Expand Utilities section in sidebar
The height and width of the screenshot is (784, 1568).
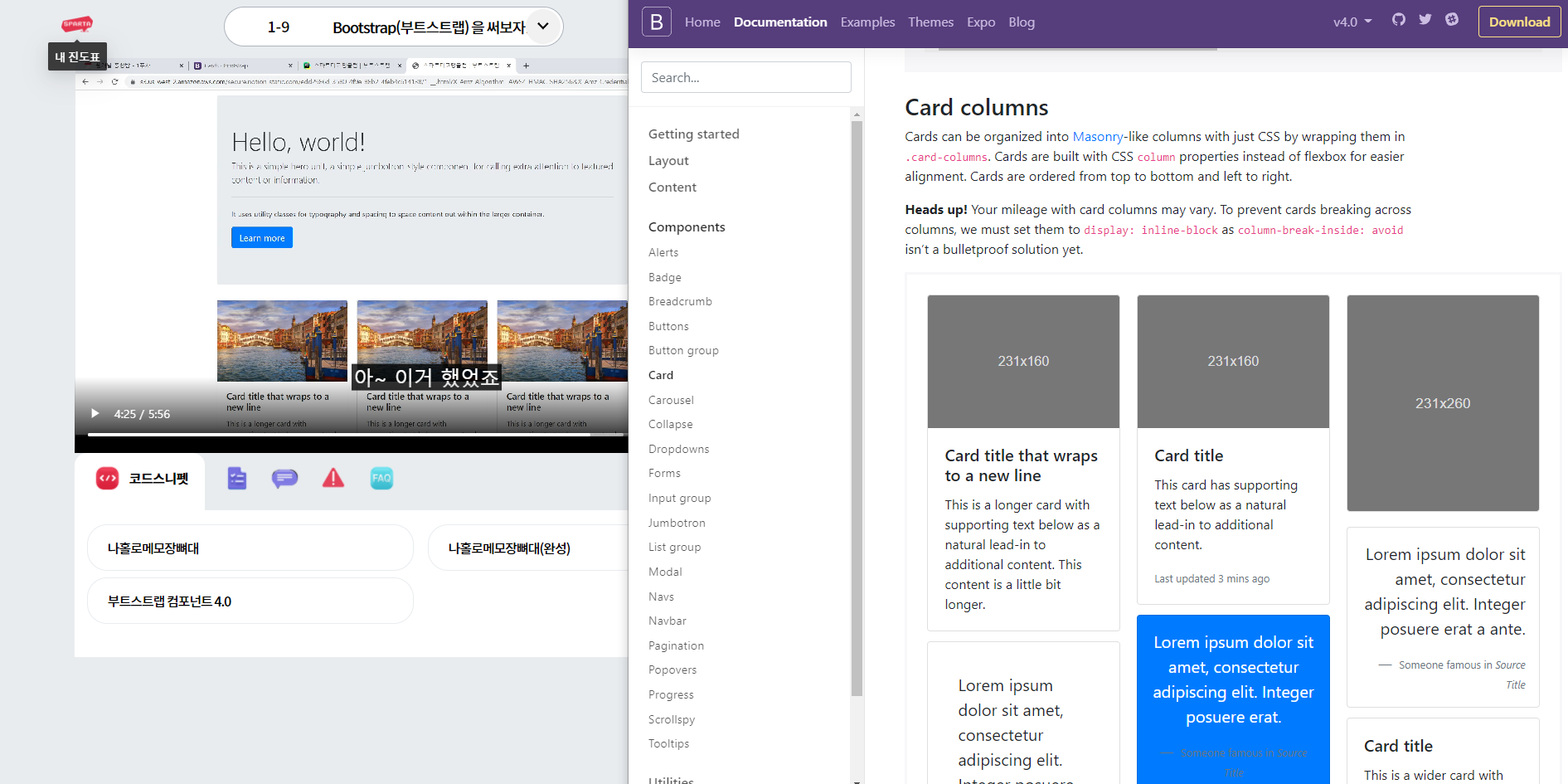click(671, 780)
